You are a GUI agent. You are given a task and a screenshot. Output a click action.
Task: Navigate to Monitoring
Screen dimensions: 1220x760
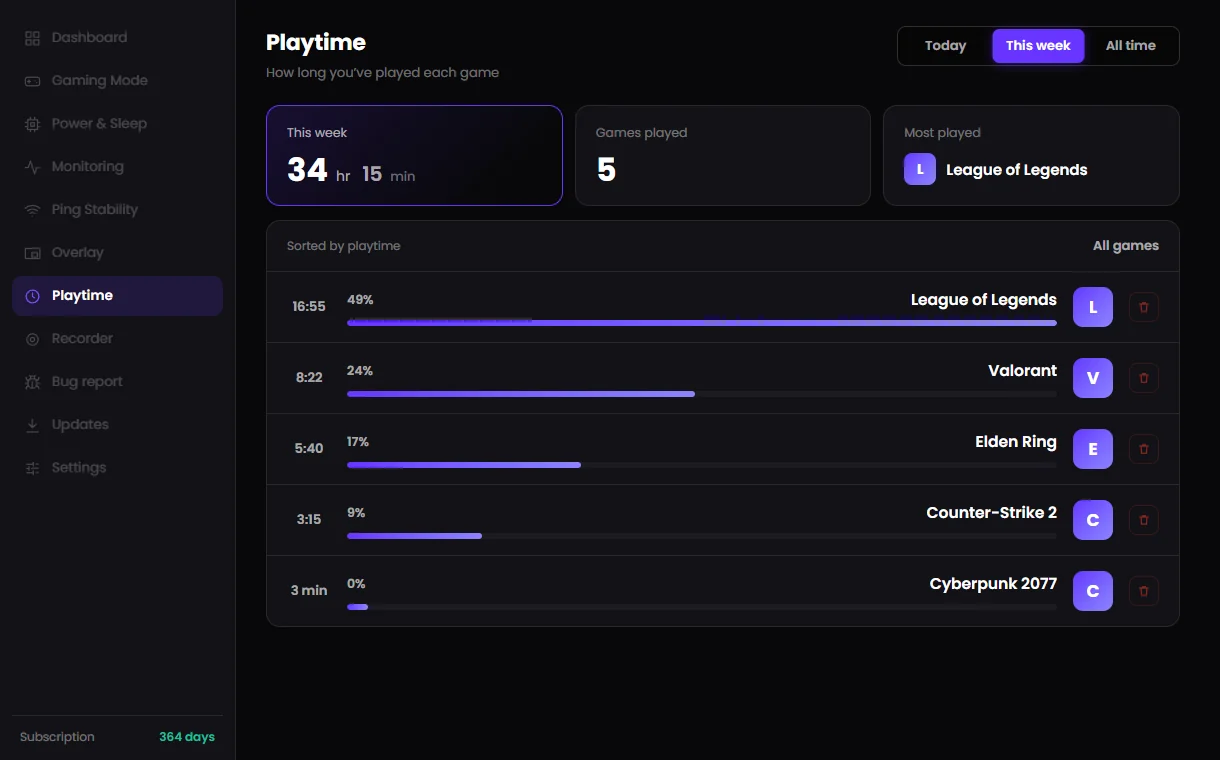(x=117, y=167)
